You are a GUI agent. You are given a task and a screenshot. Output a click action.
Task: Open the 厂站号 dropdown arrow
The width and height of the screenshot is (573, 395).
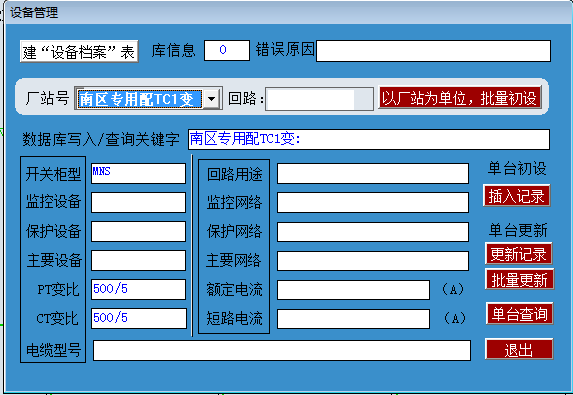[211, 99]
